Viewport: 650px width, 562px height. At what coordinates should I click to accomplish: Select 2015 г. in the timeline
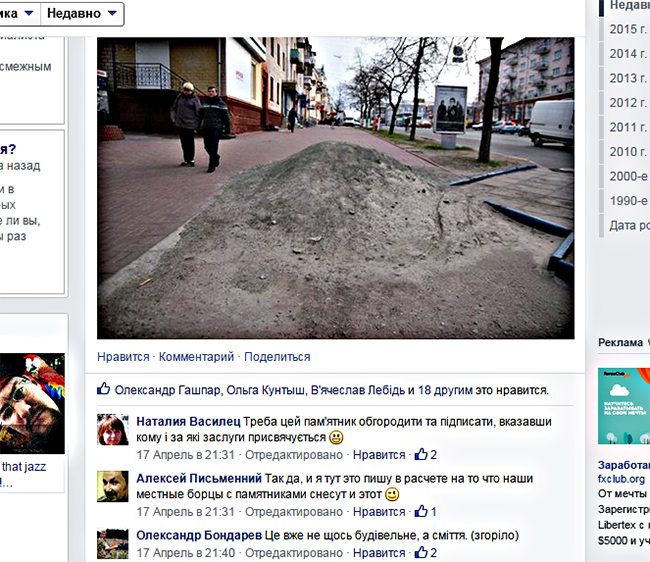(x=628, y=30)
